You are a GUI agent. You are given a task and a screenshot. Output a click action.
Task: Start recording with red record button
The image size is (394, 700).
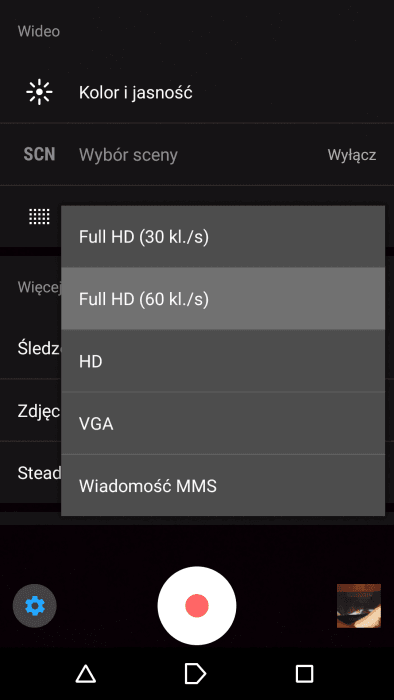[x=197, y=606]
